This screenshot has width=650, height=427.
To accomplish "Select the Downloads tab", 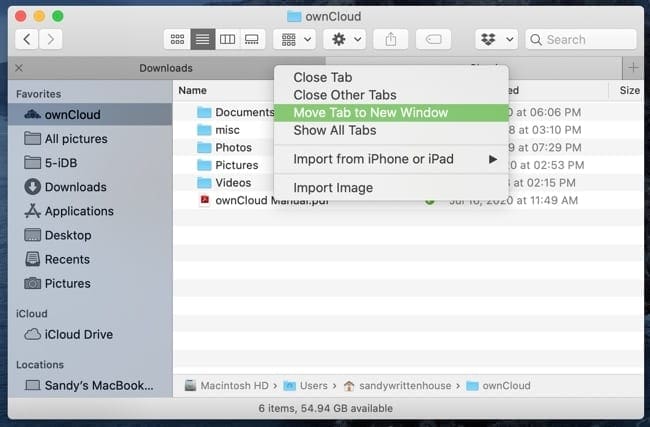I will click(x=166, y=68).
